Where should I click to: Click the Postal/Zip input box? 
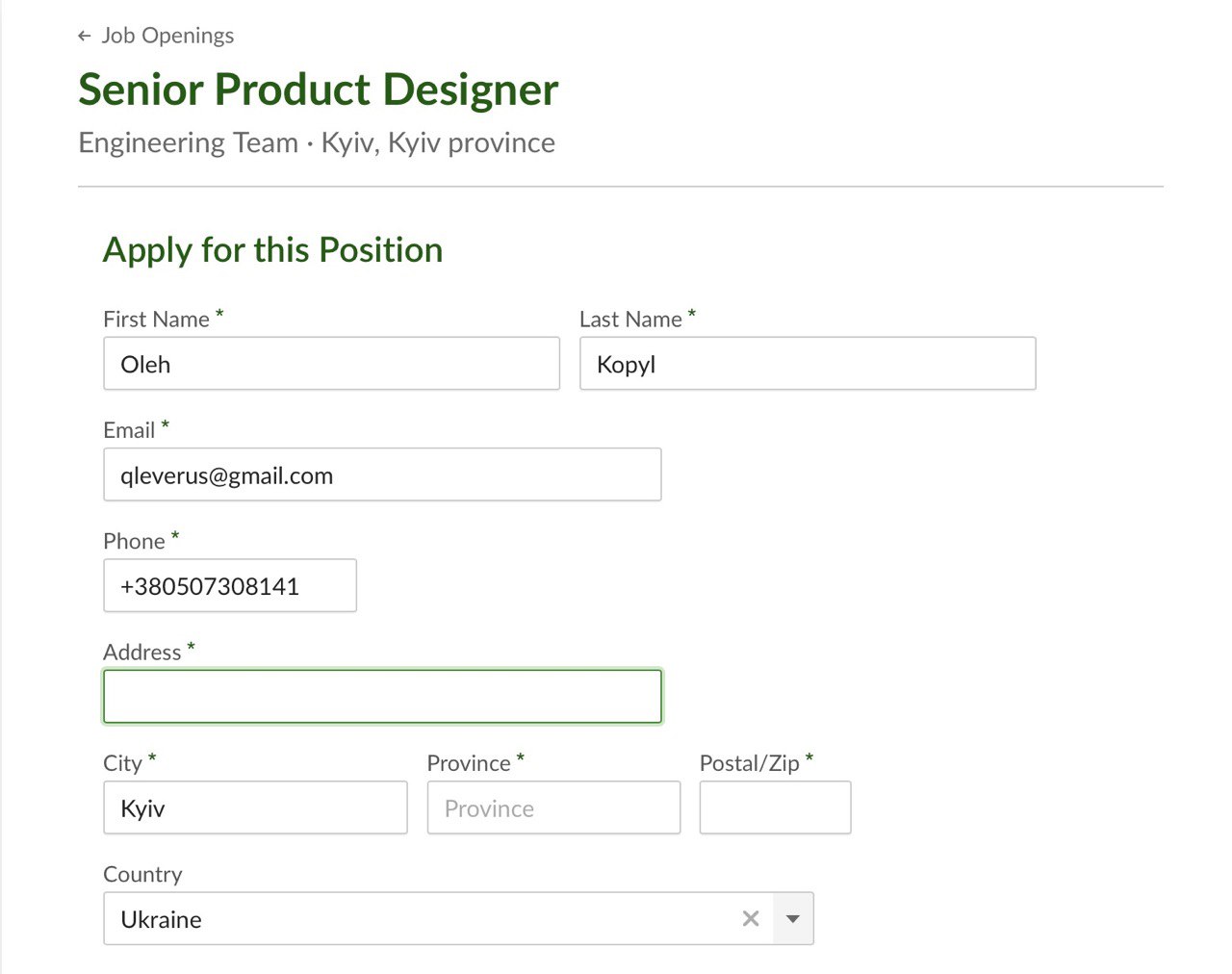tap(775, 807)
